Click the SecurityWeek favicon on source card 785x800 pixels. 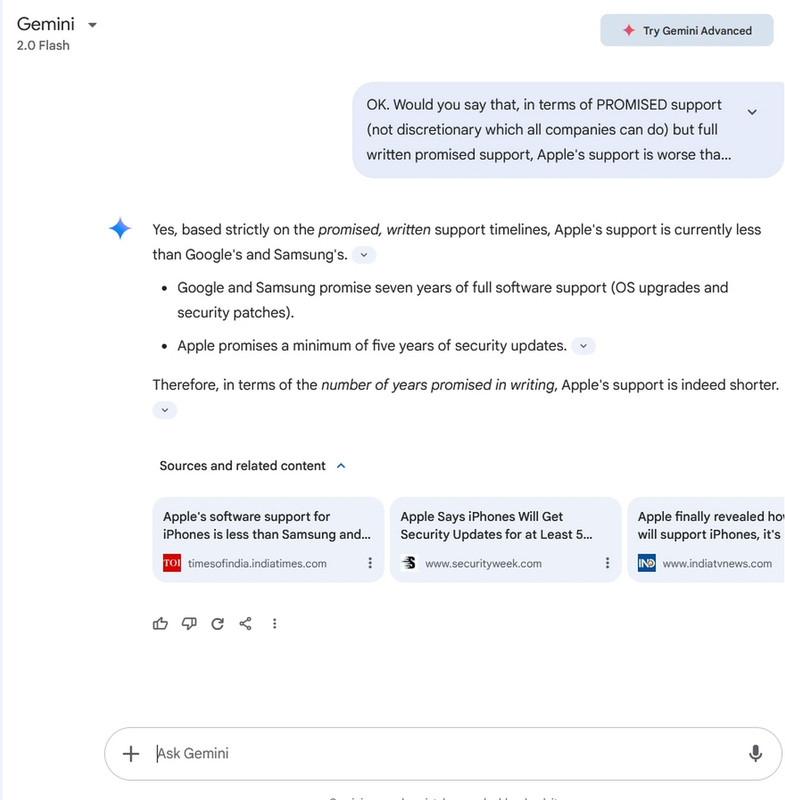409,563
